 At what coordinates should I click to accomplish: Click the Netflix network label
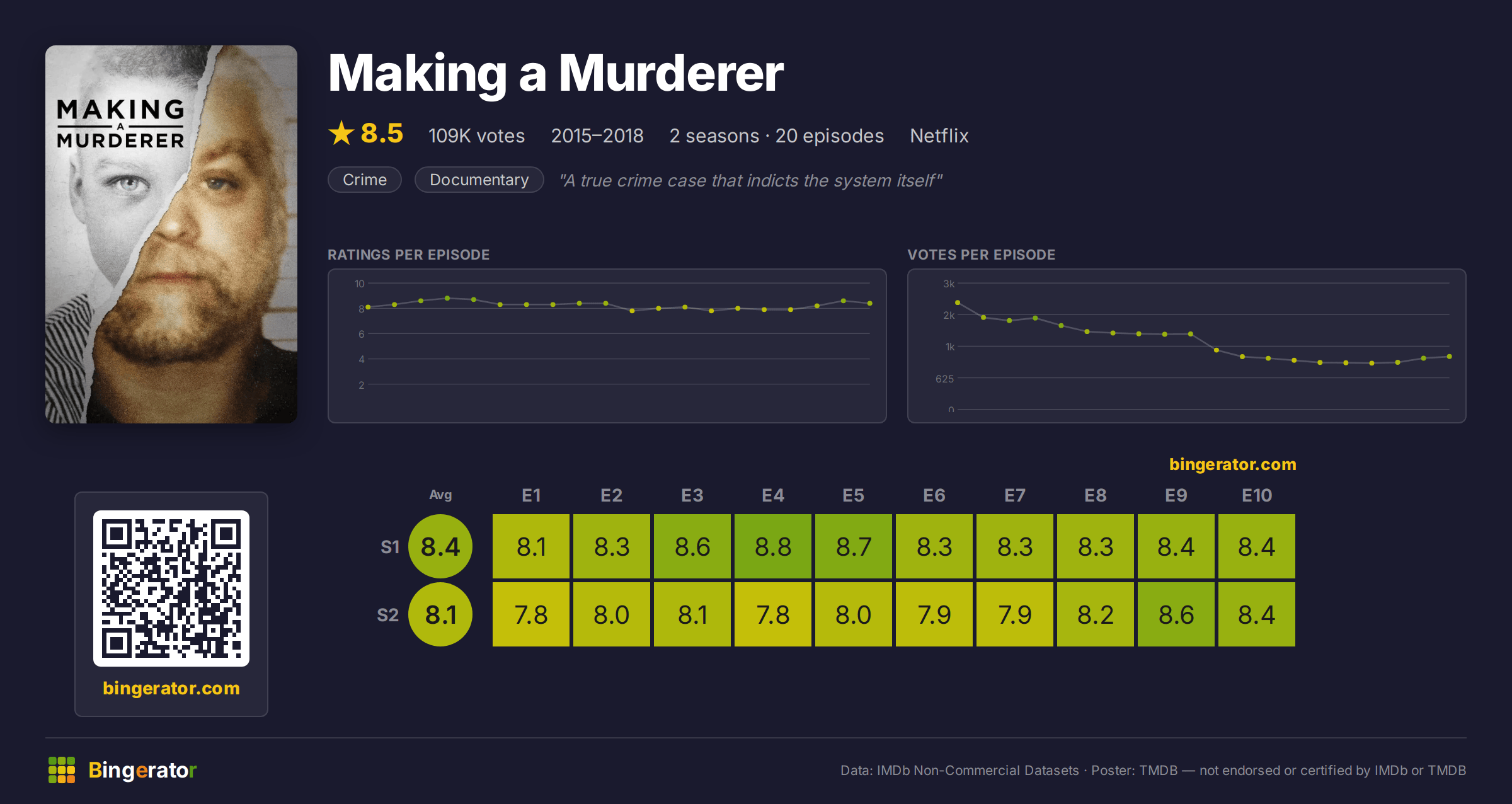(939, 135)
